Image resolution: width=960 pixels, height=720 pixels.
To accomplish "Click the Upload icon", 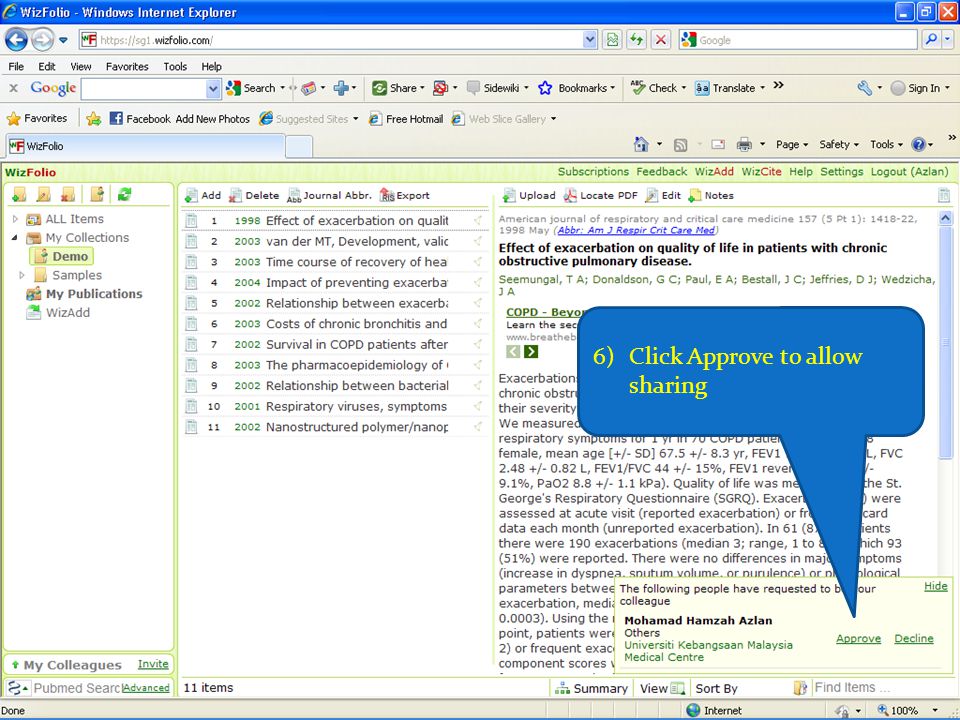I will (x=509, y=195).
